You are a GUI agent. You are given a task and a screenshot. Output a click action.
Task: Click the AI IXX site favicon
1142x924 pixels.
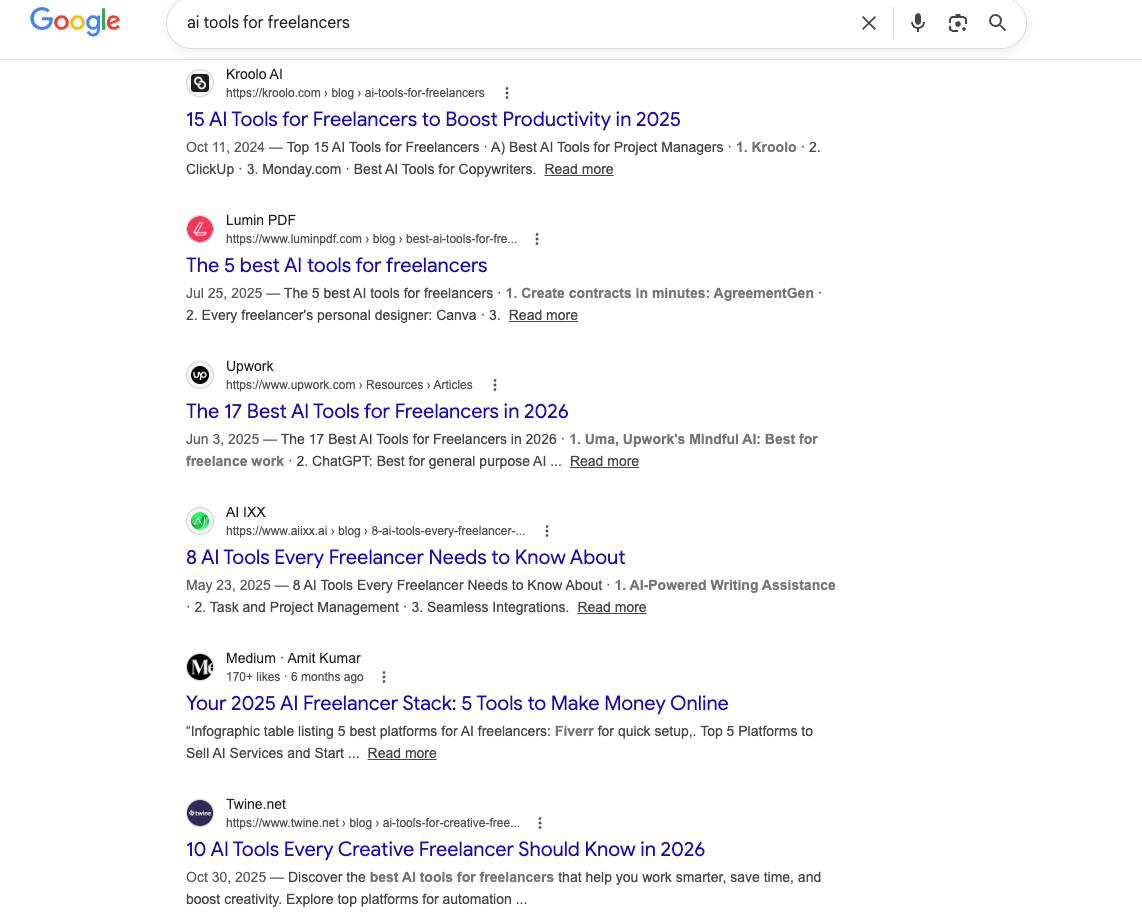coord(200,521)
